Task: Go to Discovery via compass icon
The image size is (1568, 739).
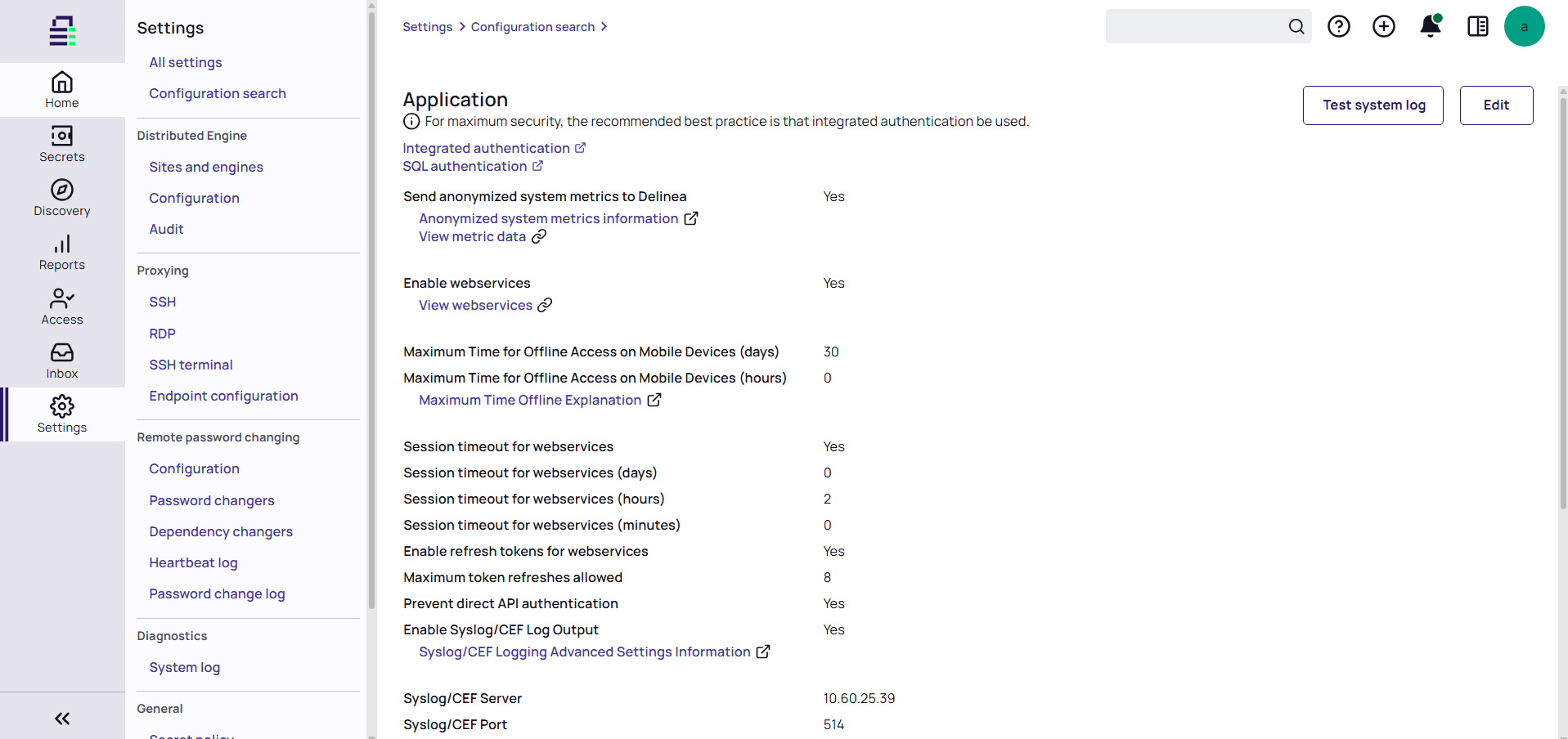Action: pyautogui.click(x=62, y=198)
